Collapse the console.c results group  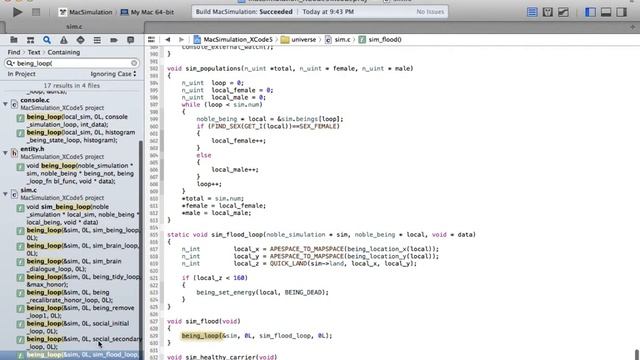click(x=5, y=104)
